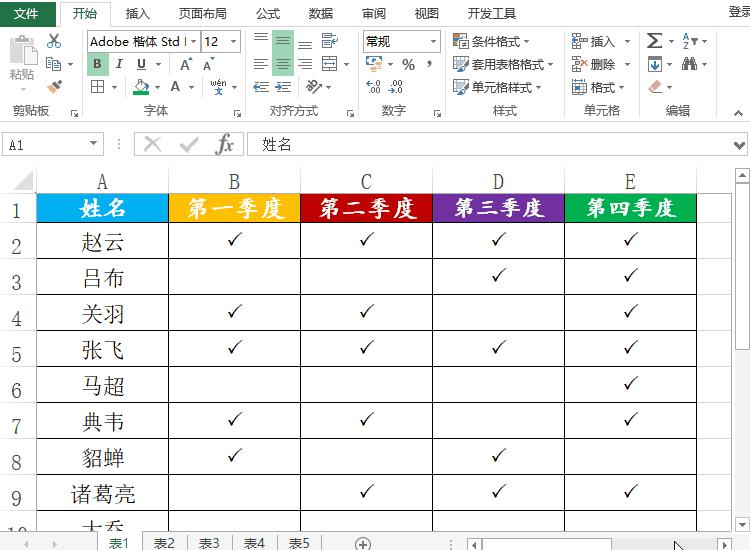The width and height of the screenshot is (750, 550).
Task: Open the 文件 menu
Action: point(26,13)
